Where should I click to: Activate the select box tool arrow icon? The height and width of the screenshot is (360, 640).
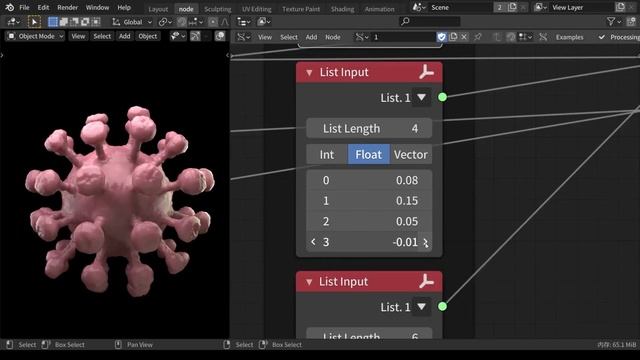pyautogui.click(x=34, y=22)
